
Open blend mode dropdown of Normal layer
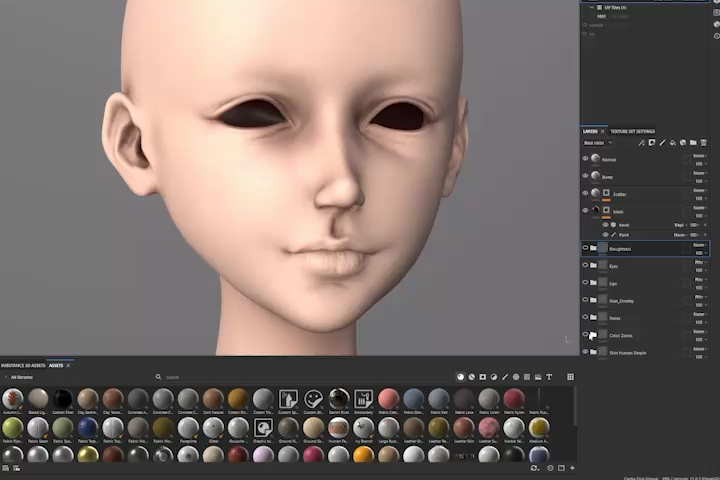(x=700, y=156)
